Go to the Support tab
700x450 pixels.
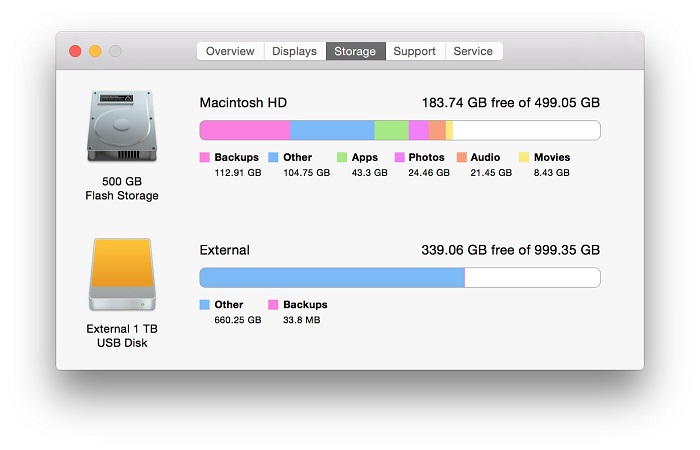click(415, 51)
